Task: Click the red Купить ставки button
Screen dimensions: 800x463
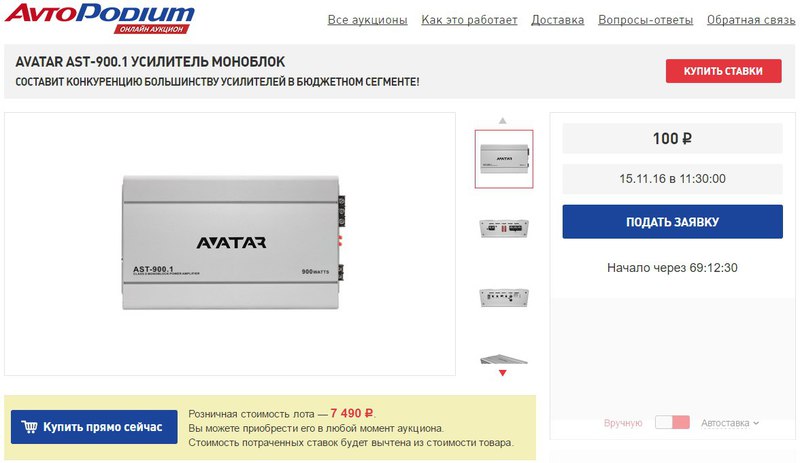Action: (x=723, y=71)
